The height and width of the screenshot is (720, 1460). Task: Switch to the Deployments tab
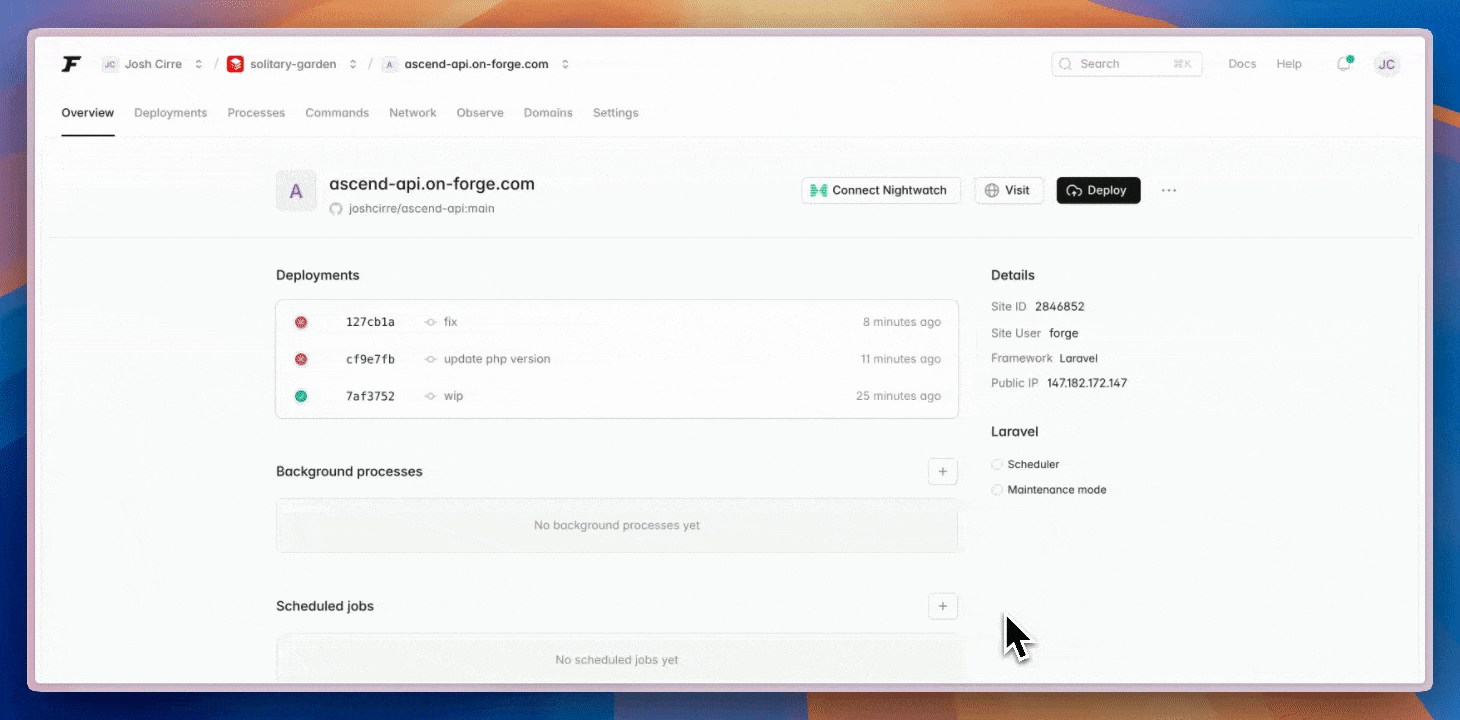click(170, 113)
